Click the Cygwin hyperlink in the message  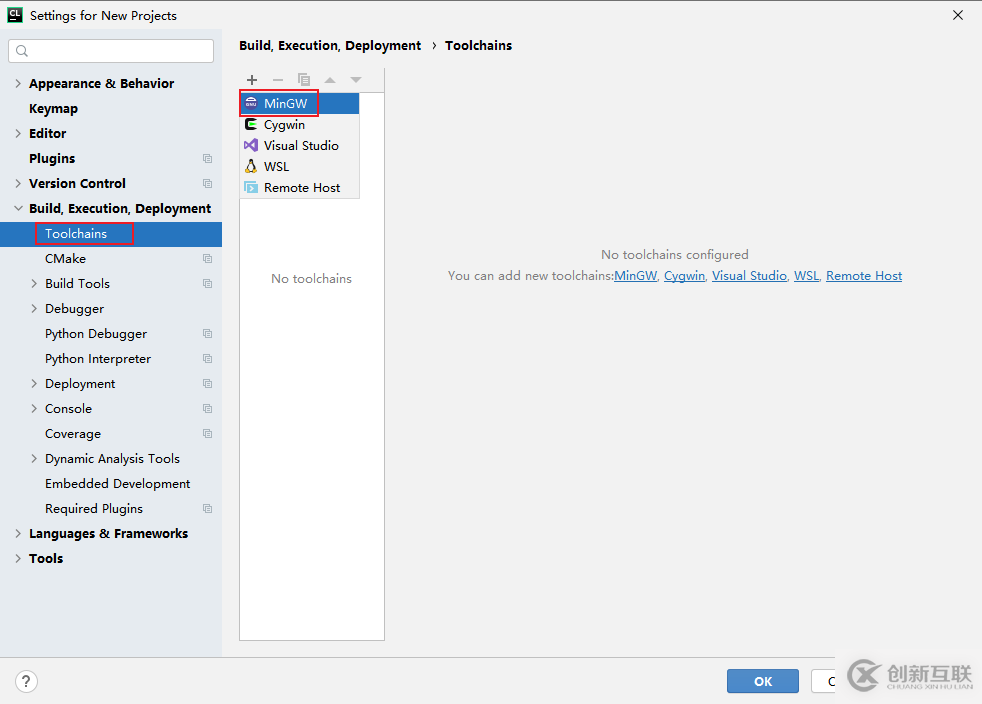(685, 276)
